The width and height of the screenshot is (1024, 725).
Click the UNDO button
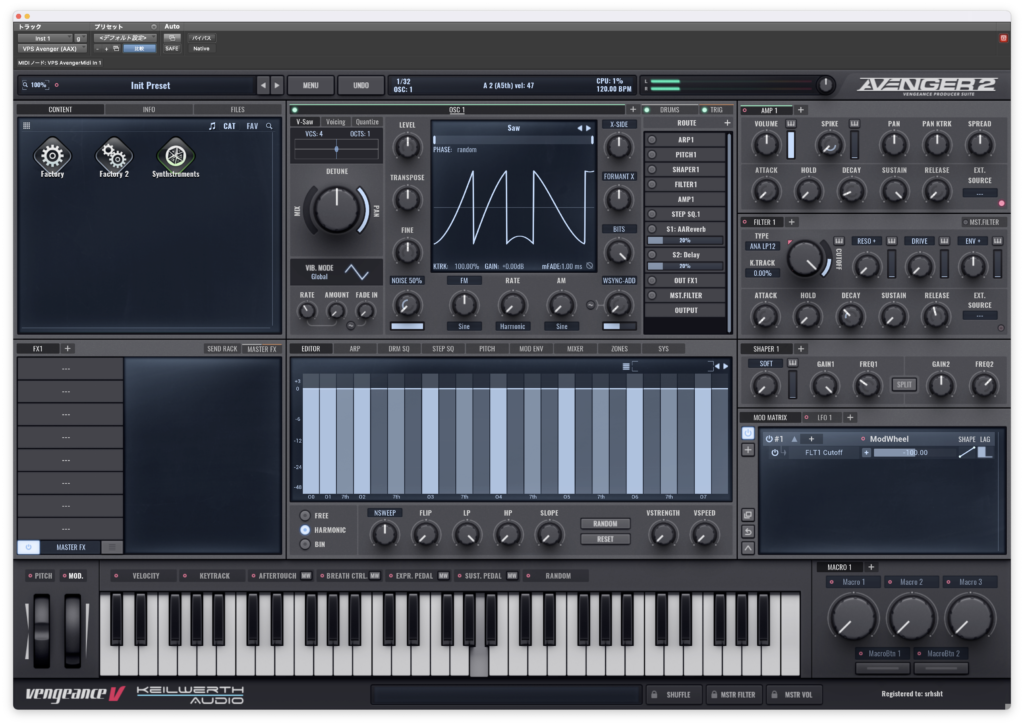(x=361, y=86)
